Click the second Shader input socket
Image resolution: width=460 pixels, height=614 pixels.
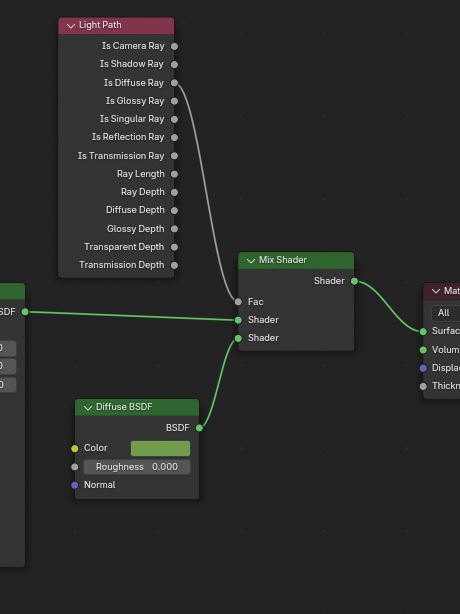click(x=238, y=338)
